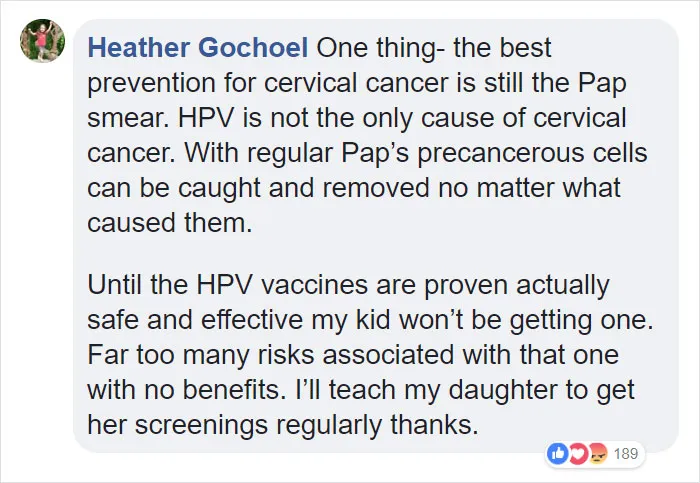700x483 pixels.
Task: Click the word "daughter" in the comment
Action: coord(503,390)
